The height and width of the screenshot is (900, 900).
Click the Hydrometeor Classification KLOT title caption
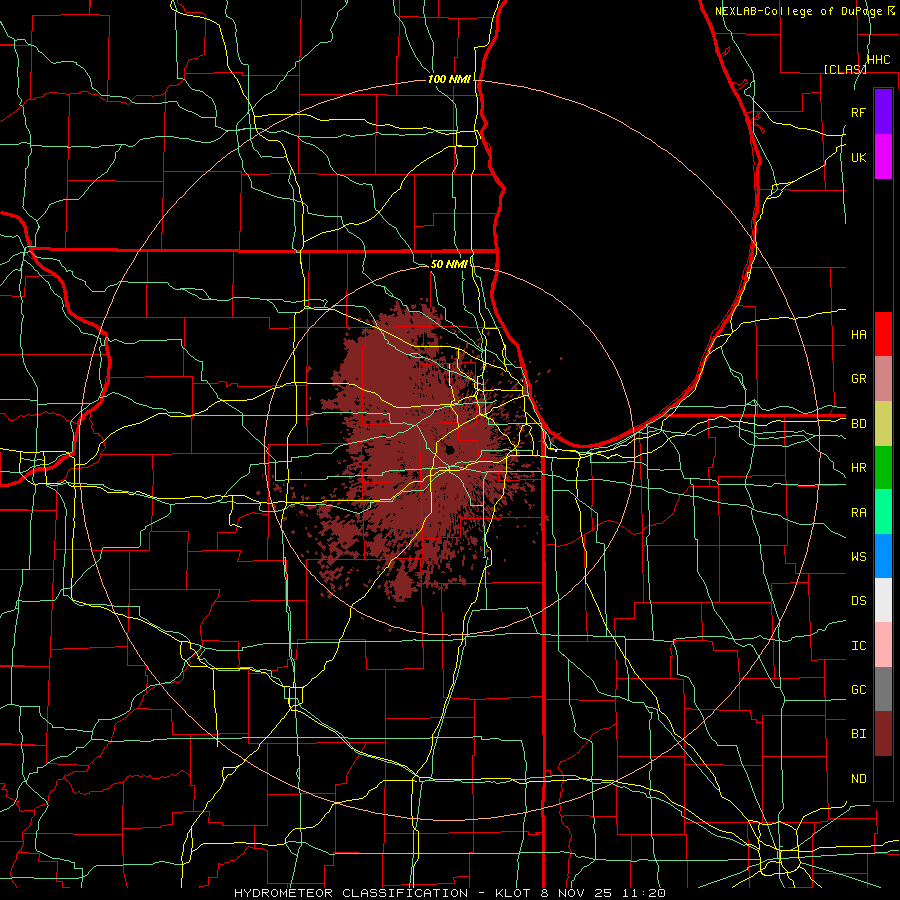coord(450,893)
